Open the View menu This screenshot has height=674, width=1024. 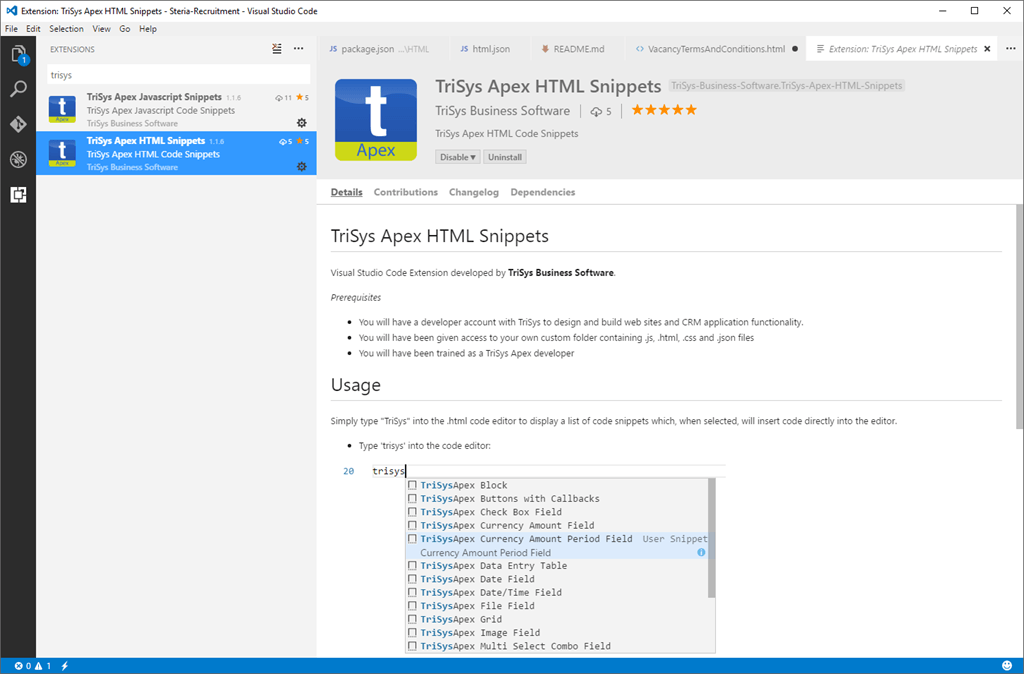(101, 29)
